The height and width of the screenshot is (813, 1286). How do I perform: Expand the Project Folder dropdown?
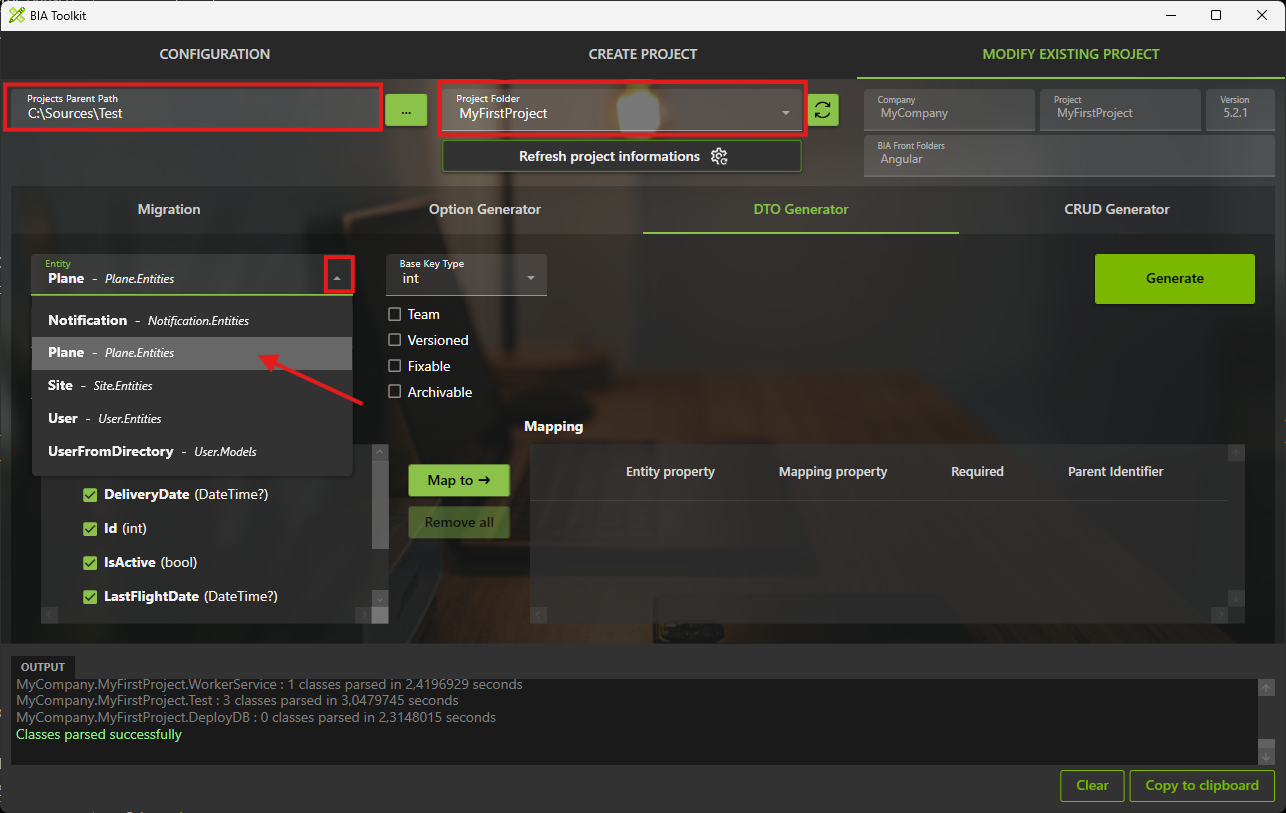coord(785,113)
